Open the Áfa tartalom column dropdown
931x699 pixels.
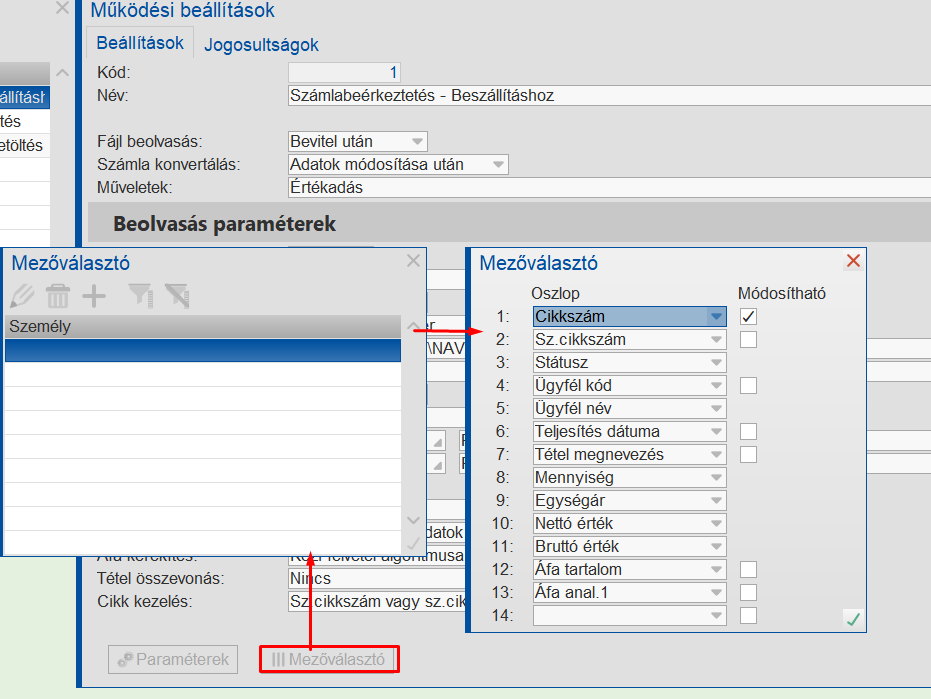point(716,570)
